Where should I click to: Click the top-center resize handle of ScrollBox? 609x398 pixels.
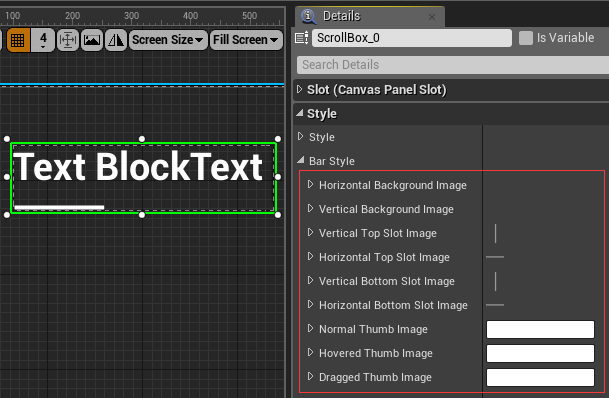[x=142, y=139]
